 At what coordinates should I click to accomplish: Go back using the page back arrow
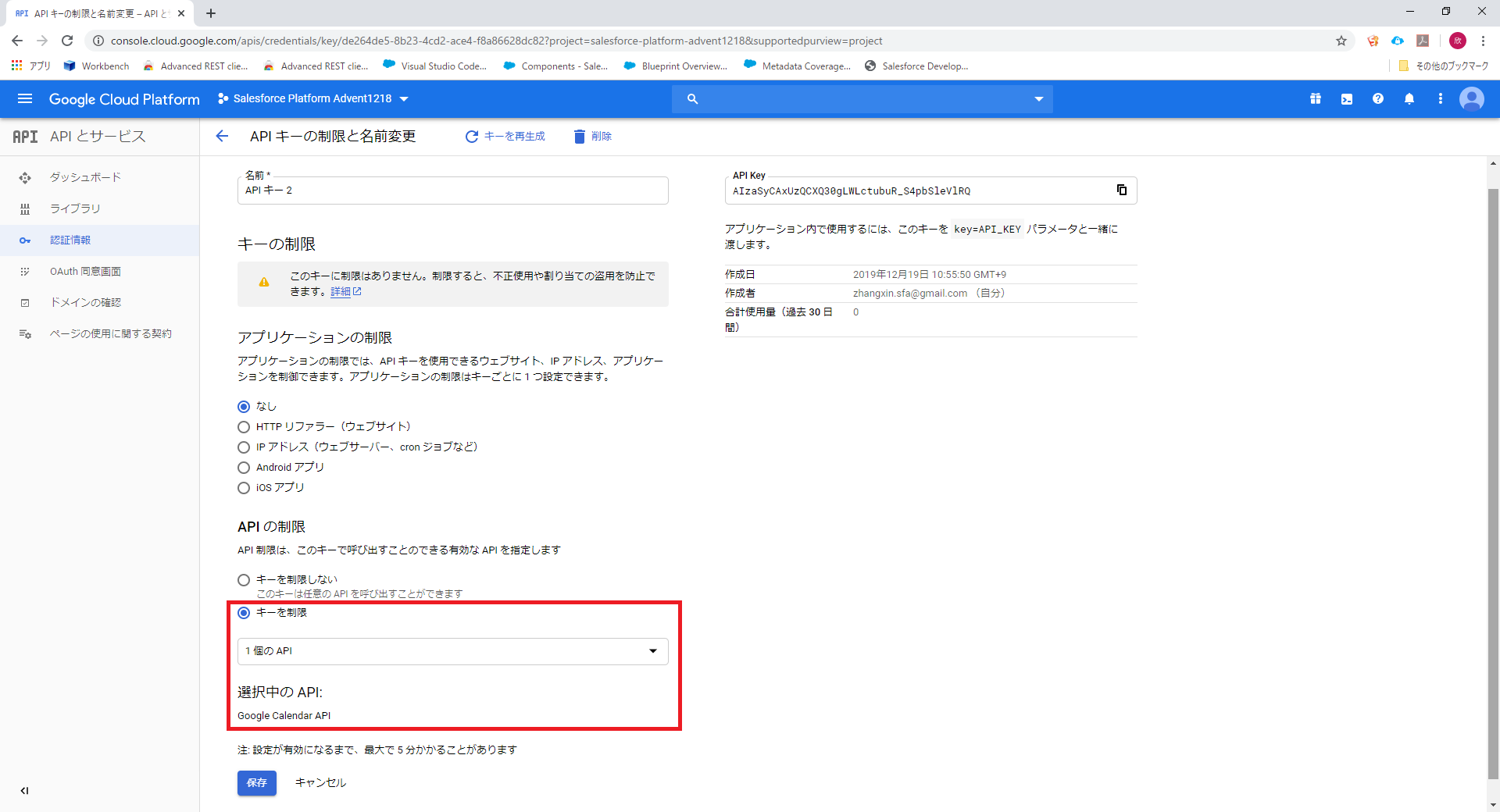(222, 136)
